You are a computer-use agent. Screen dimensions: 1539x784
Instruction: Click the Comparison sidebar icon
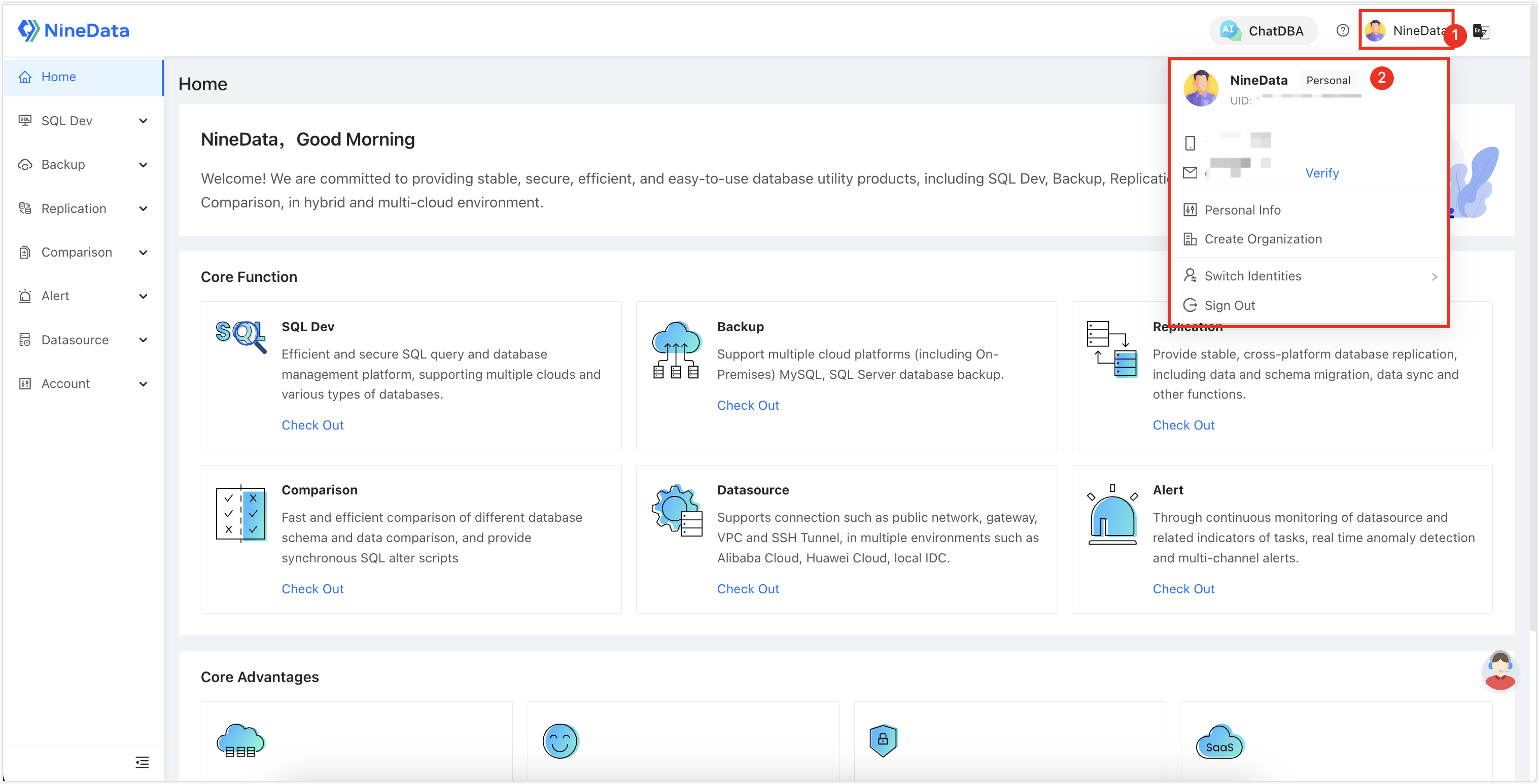25,252
